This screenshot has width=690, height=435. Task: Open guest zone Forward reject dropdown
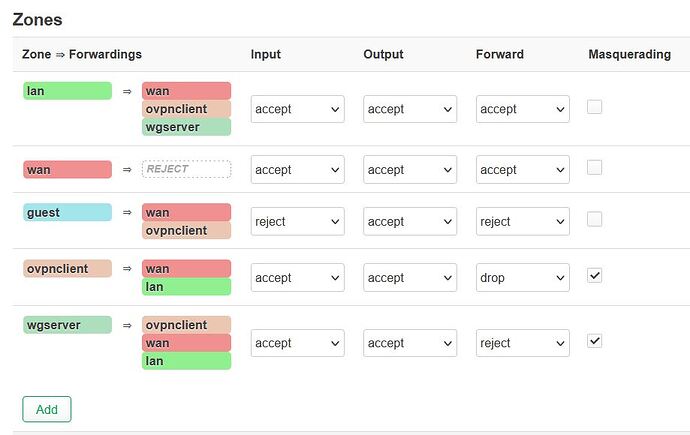(523, 221)
